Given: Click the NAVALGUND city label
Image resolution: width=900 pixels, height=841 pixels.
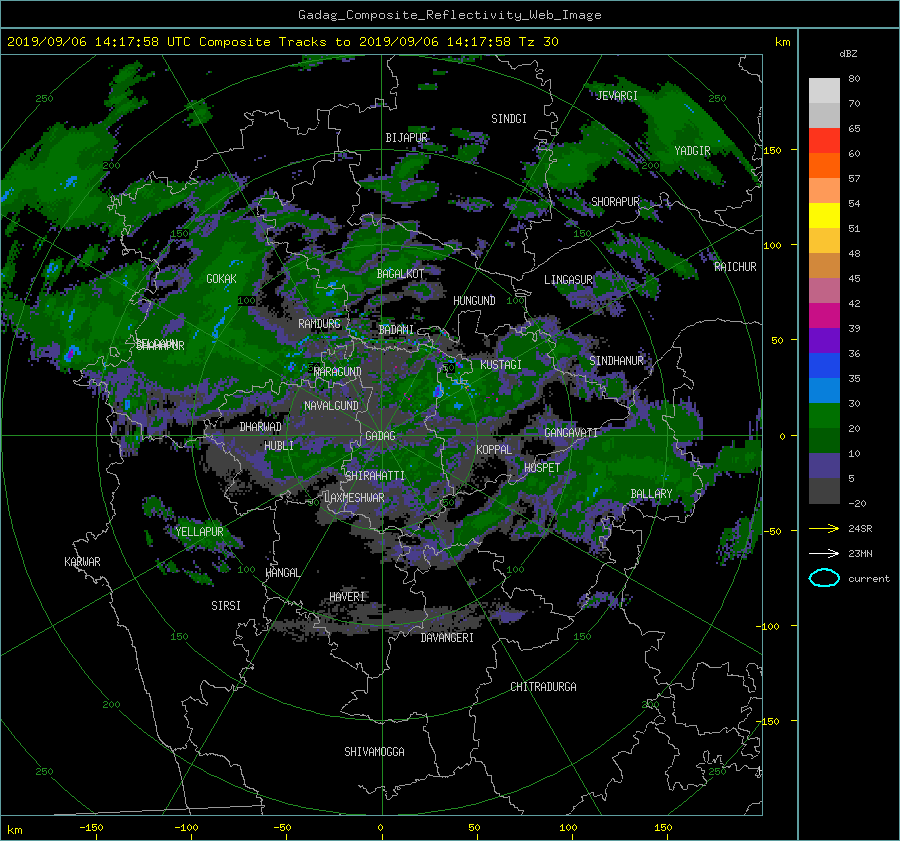Looking at the screenshot, I should coord(331,406).
